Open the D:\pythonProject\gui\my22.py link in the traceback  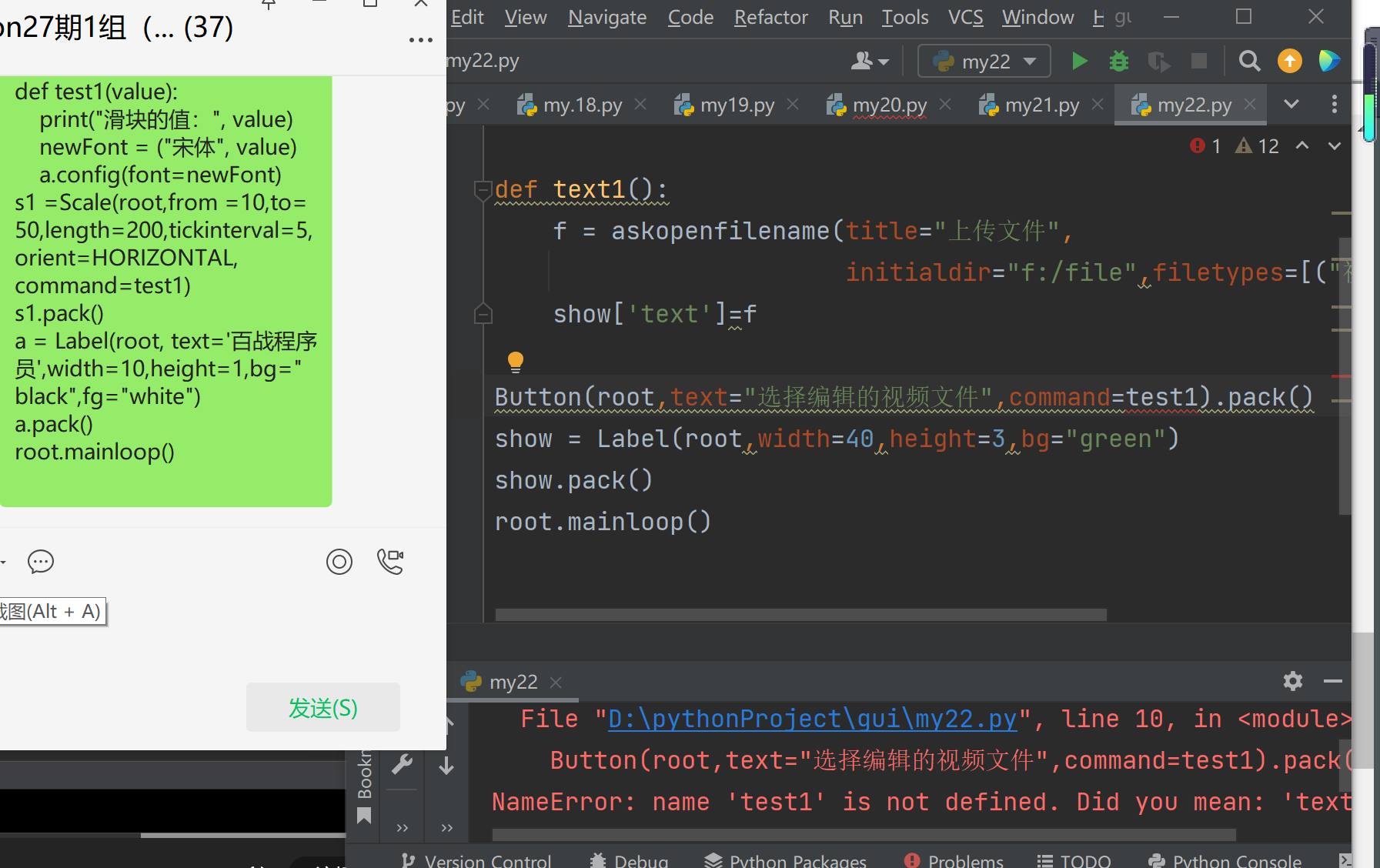pyautogui.click(x=813, y=719)
